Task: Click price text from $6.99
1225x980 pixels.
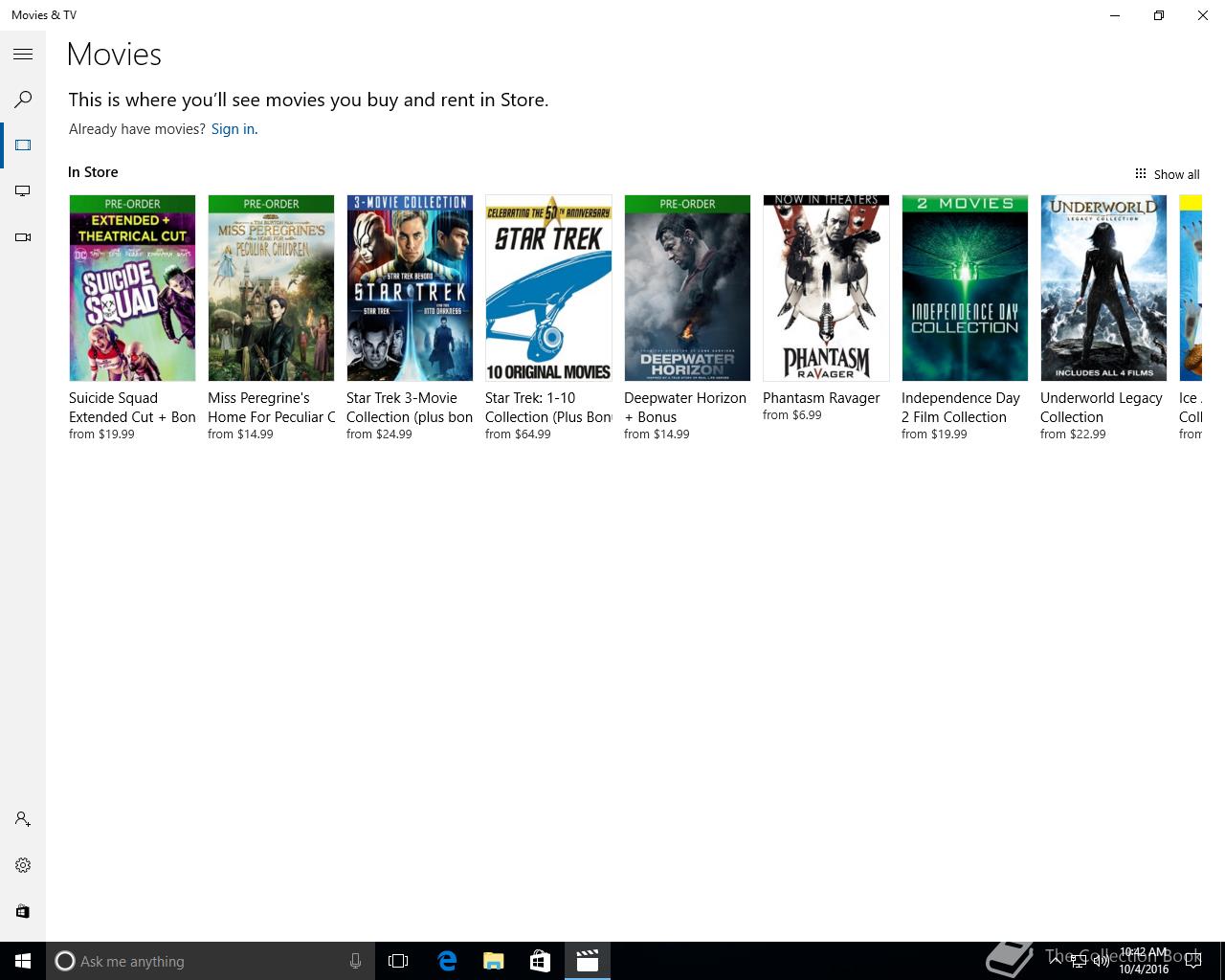Action: tap(791, 415)
